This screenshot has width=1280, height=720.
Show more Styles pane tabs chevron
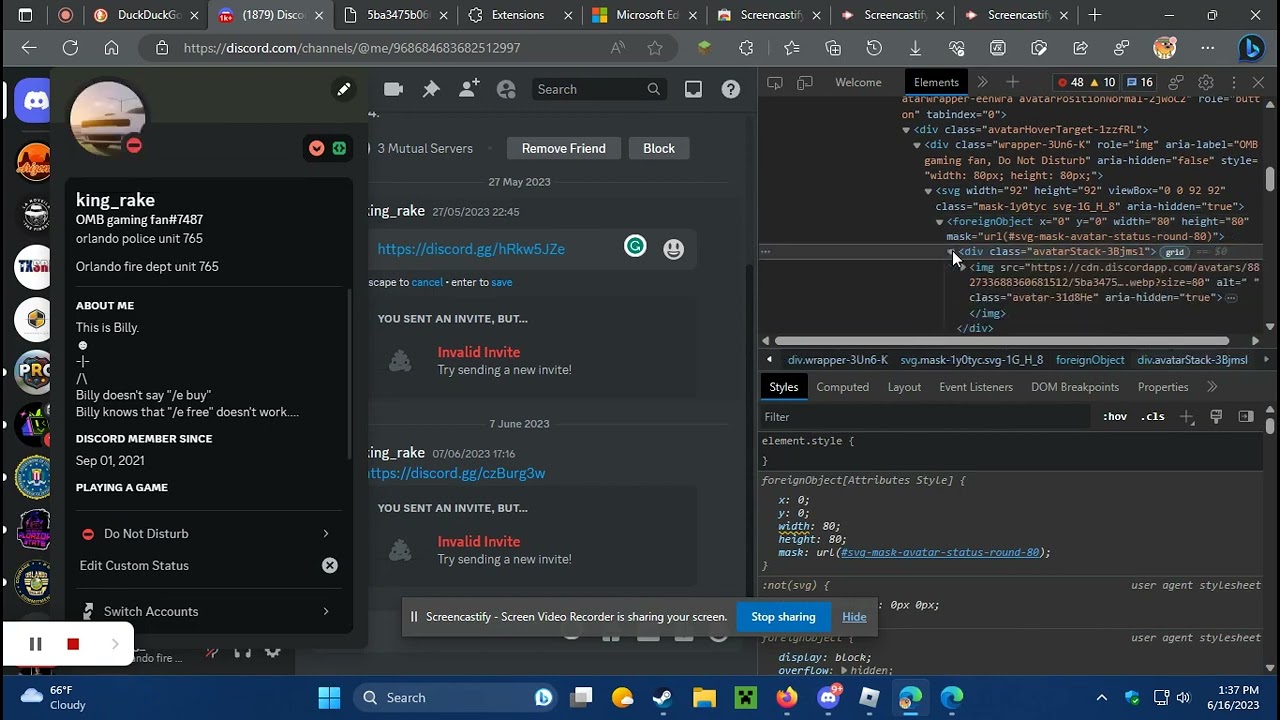1212,387
